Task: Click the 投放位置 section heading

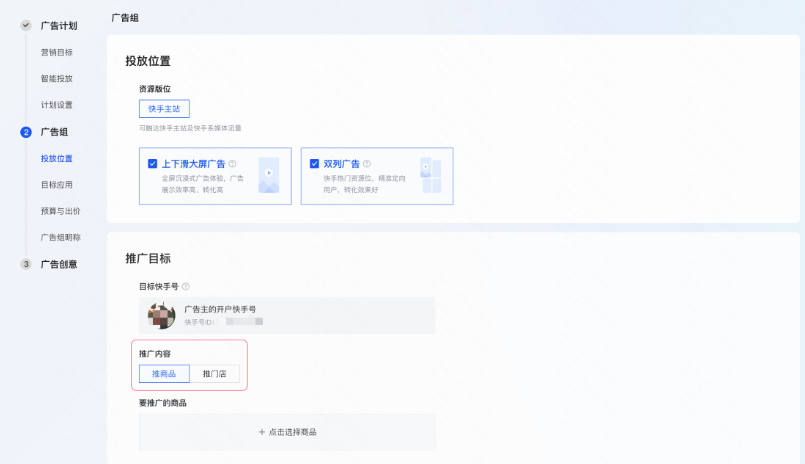Action: (x=148, y=61)
